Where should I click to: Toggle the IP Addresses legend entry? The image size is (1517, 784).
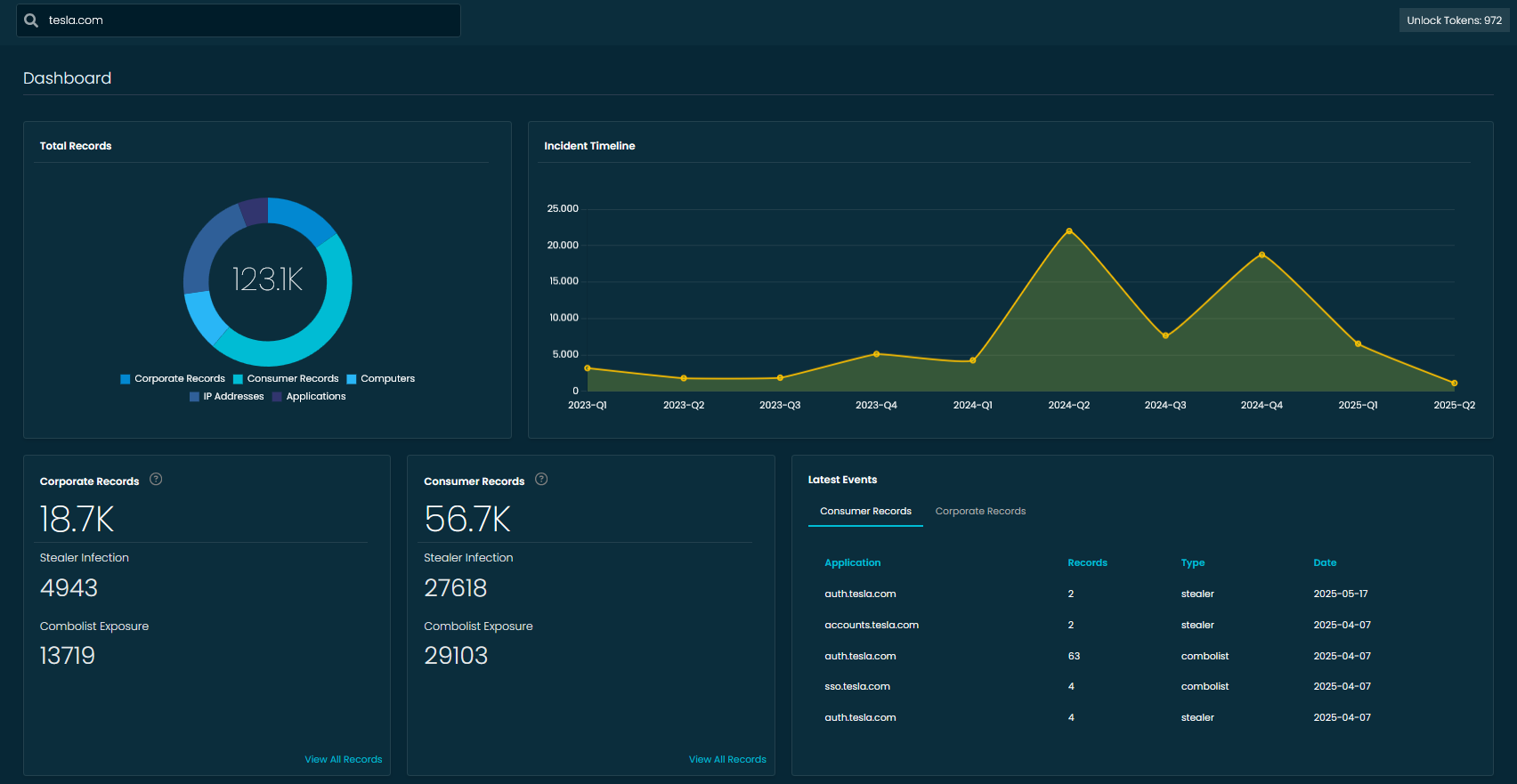227,397
